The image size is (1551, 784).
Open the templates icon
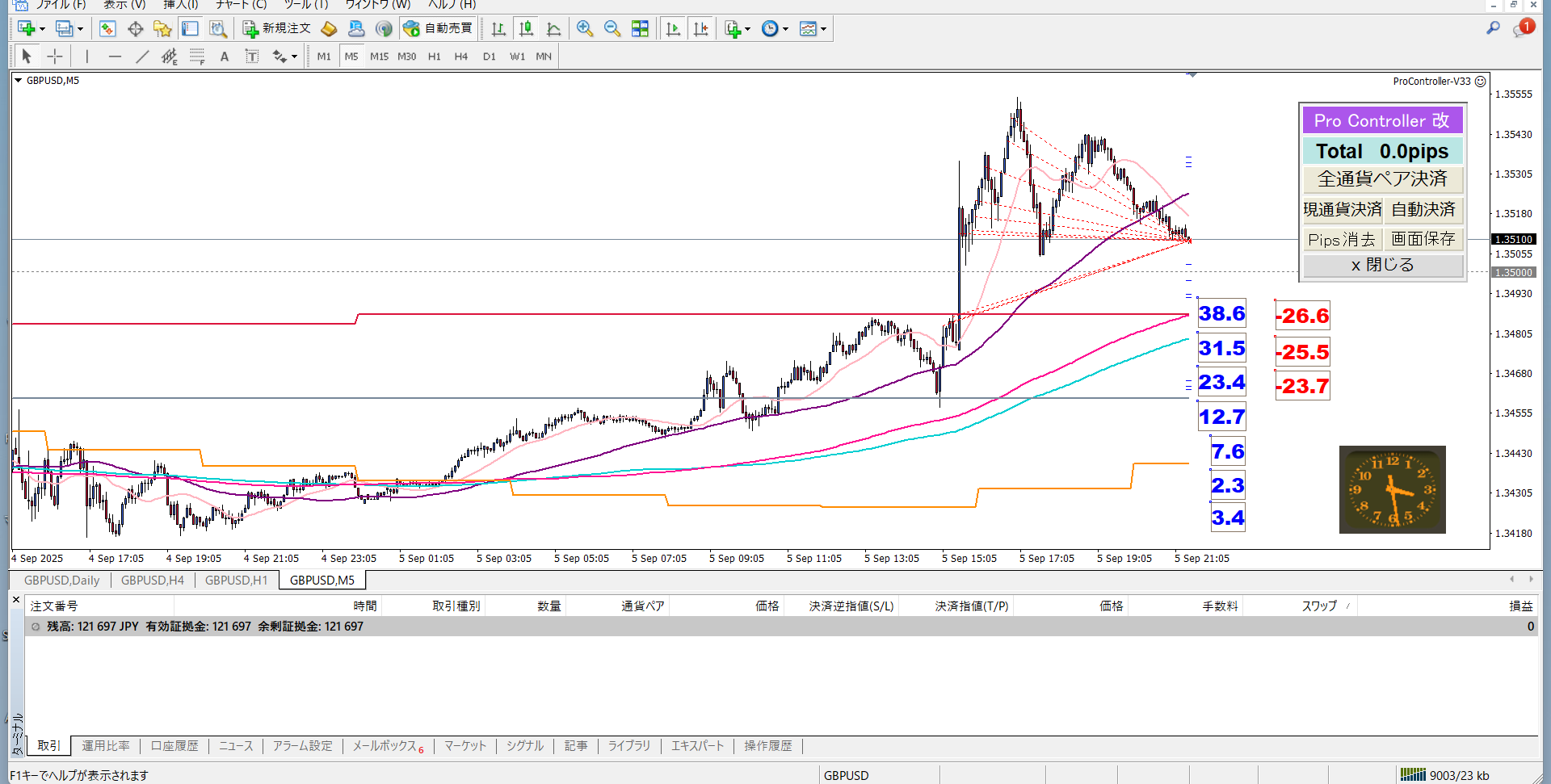[x=808, y=29]
